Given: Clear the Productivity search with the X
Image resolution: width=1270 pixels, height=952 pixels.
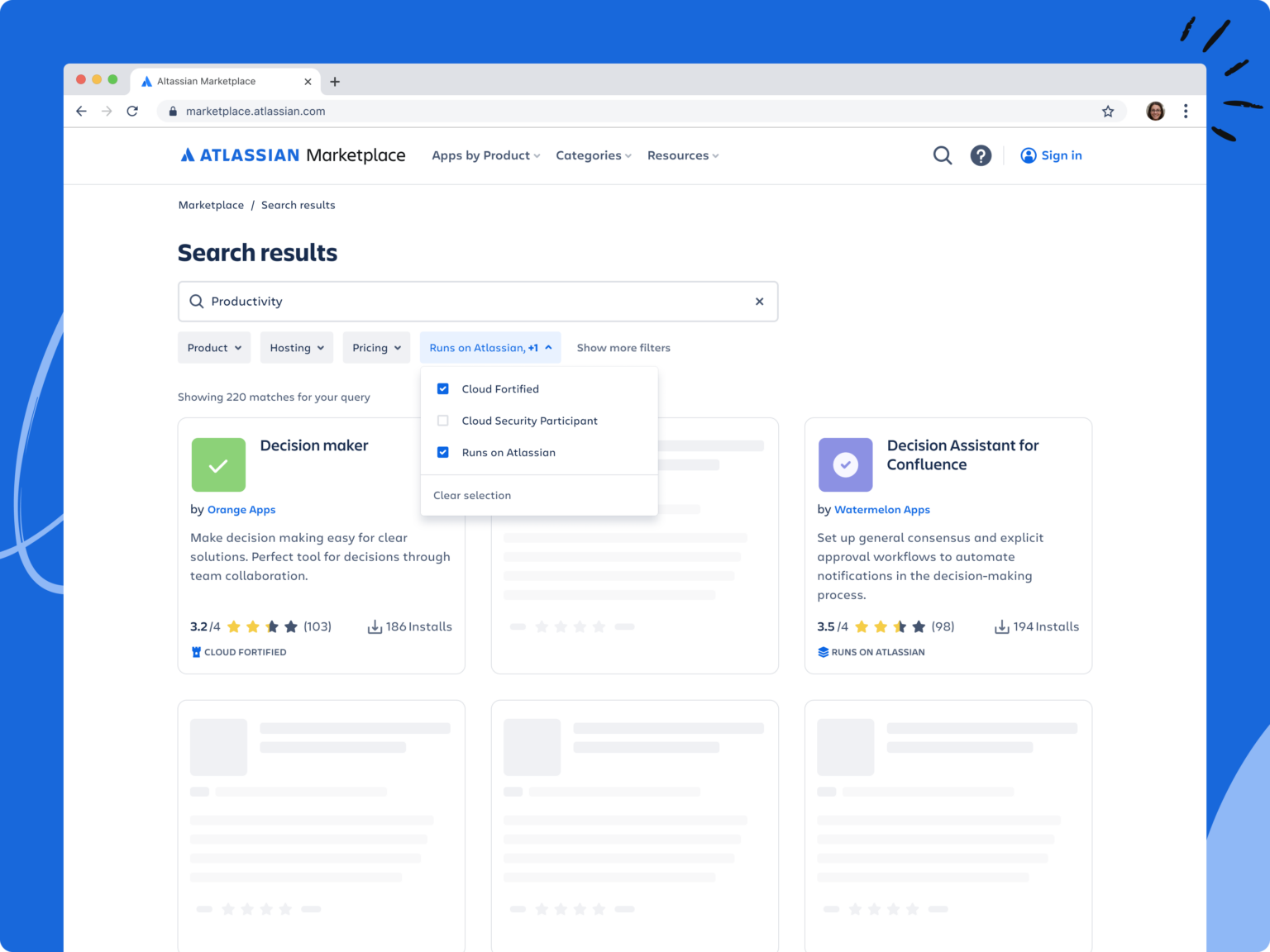Looking at the screenshot, I should [759, 301].
